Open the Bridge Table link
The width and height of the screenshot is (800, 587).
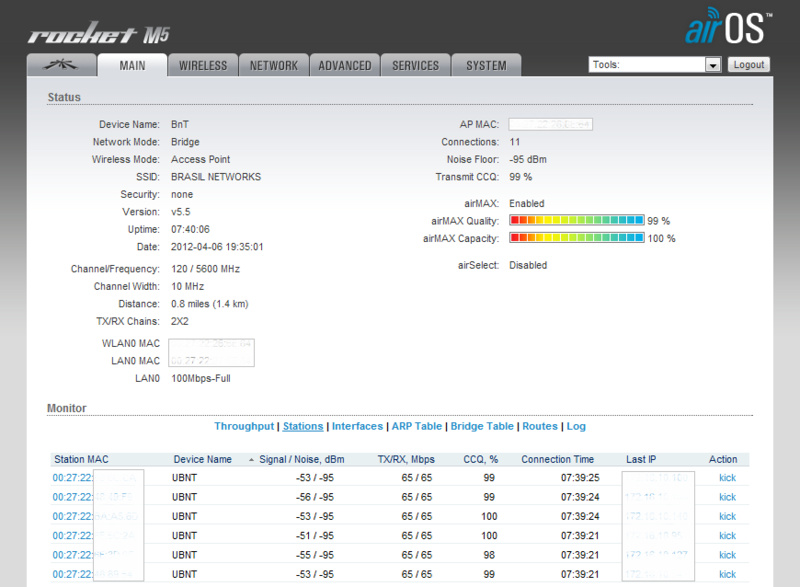point(482,426)
